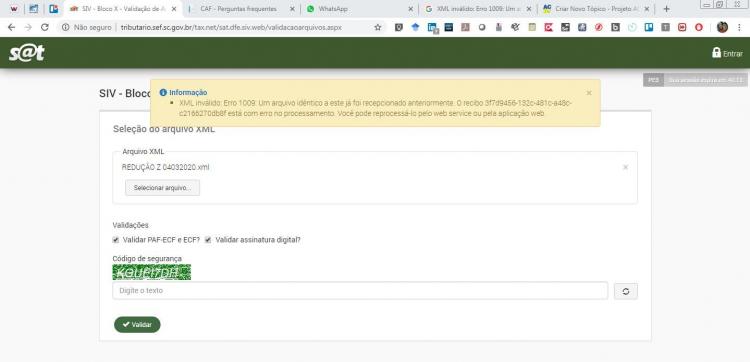The height and width of the screenshot is (362, 750).
Task: Open the Chrome three-dot menu
Action: [739, 28]
